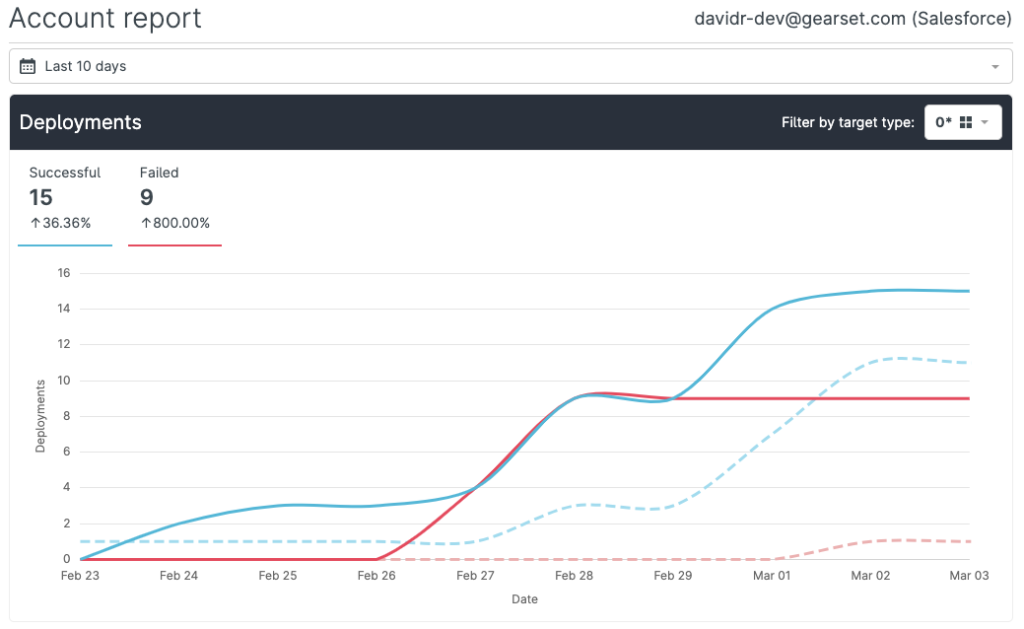
Task: Click the calendar icon in date range selector
Action: click(28, 65)
